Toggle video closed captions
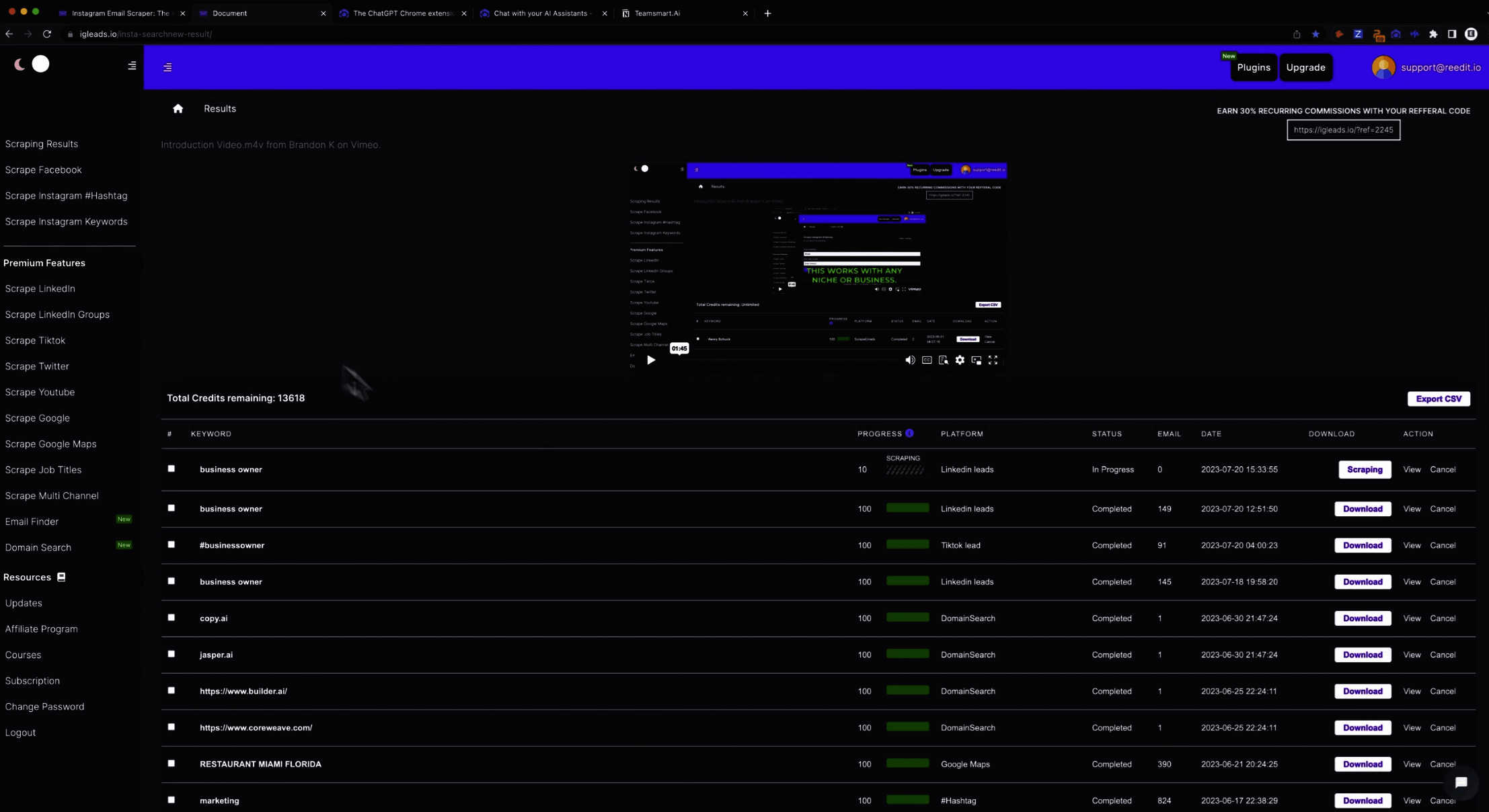This screenshot has width=1489, height=812. [927, 360]
